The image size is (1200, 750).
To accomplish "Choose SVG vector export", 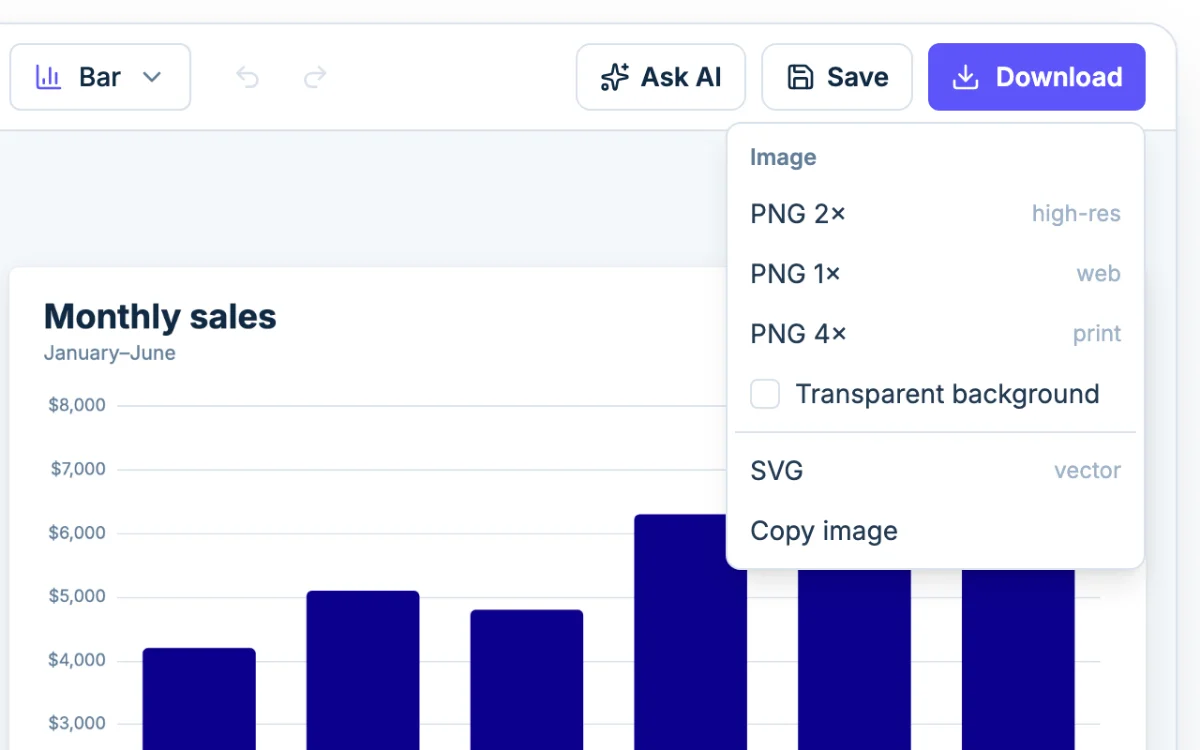I will [935, 471].
